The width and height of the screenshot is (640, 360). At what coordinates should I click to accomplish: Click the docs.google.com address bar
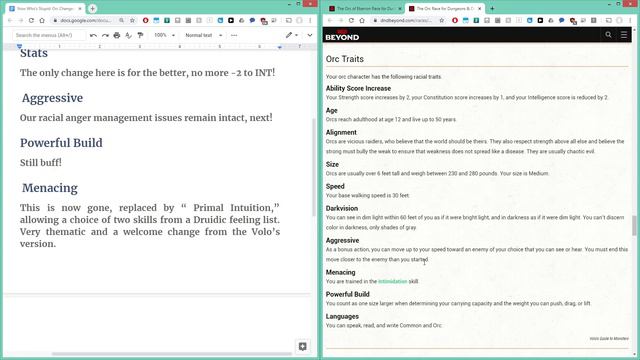[85, 20]
